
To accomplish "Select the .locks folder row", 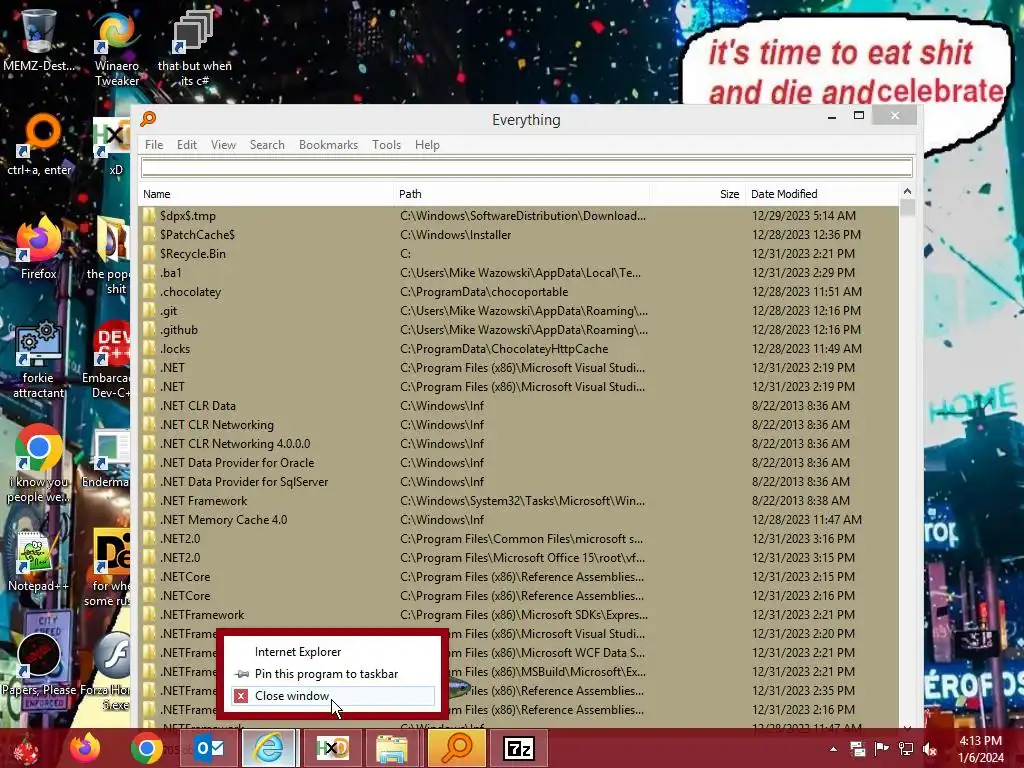I will click(x=518, y=349).
